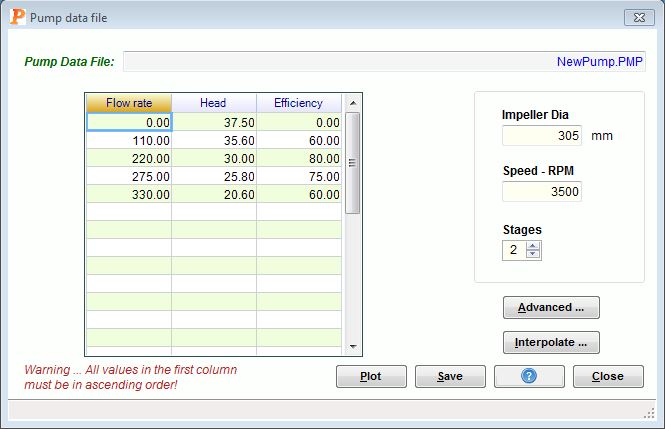Click the table scrollbar up arrow
The width and height of the screenshot is (665, 429).
point(352,103)
